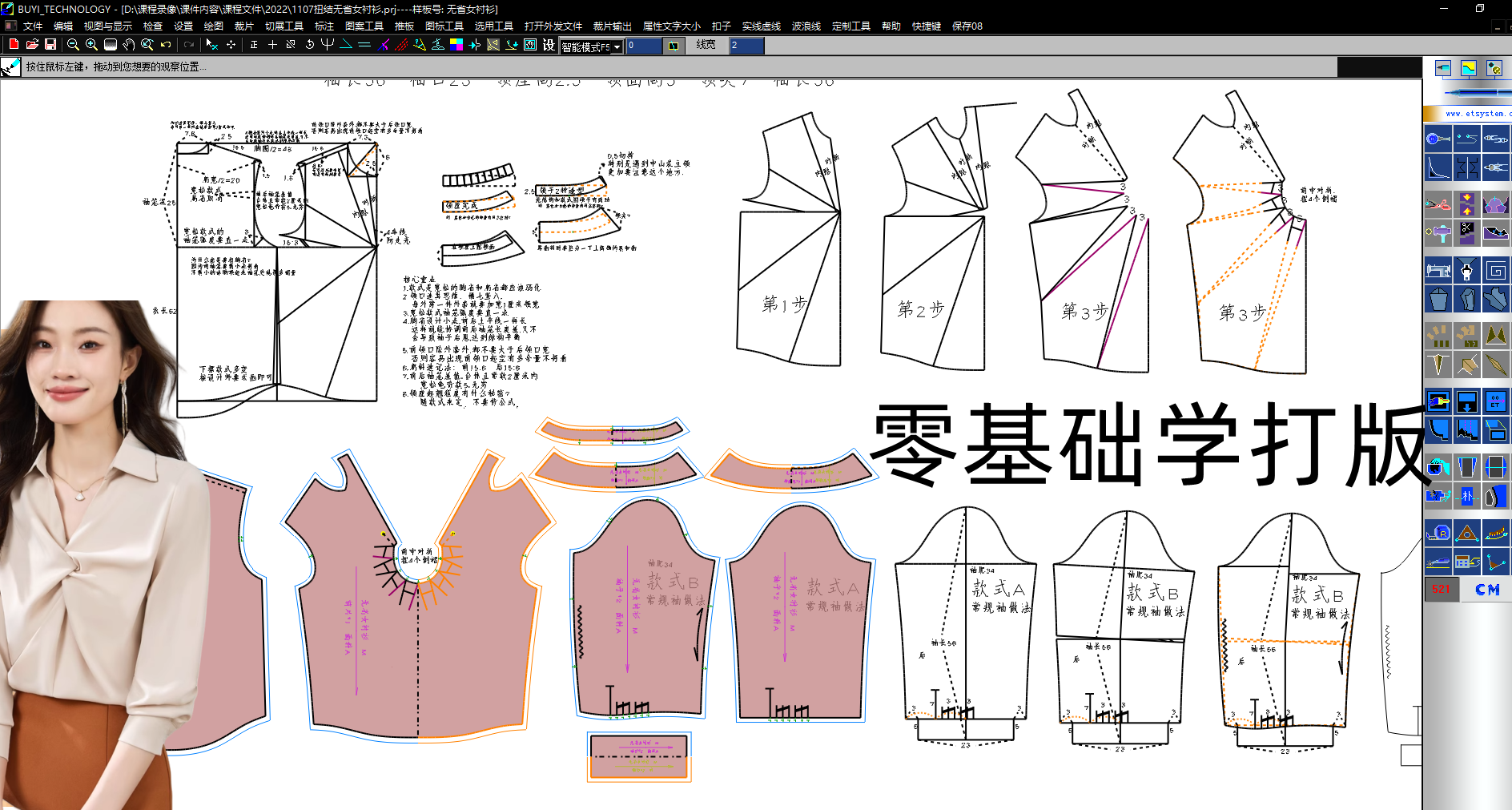Click 保存08 in the menu bar
This screenshot has width=1512, height=810.
point(967,26)
